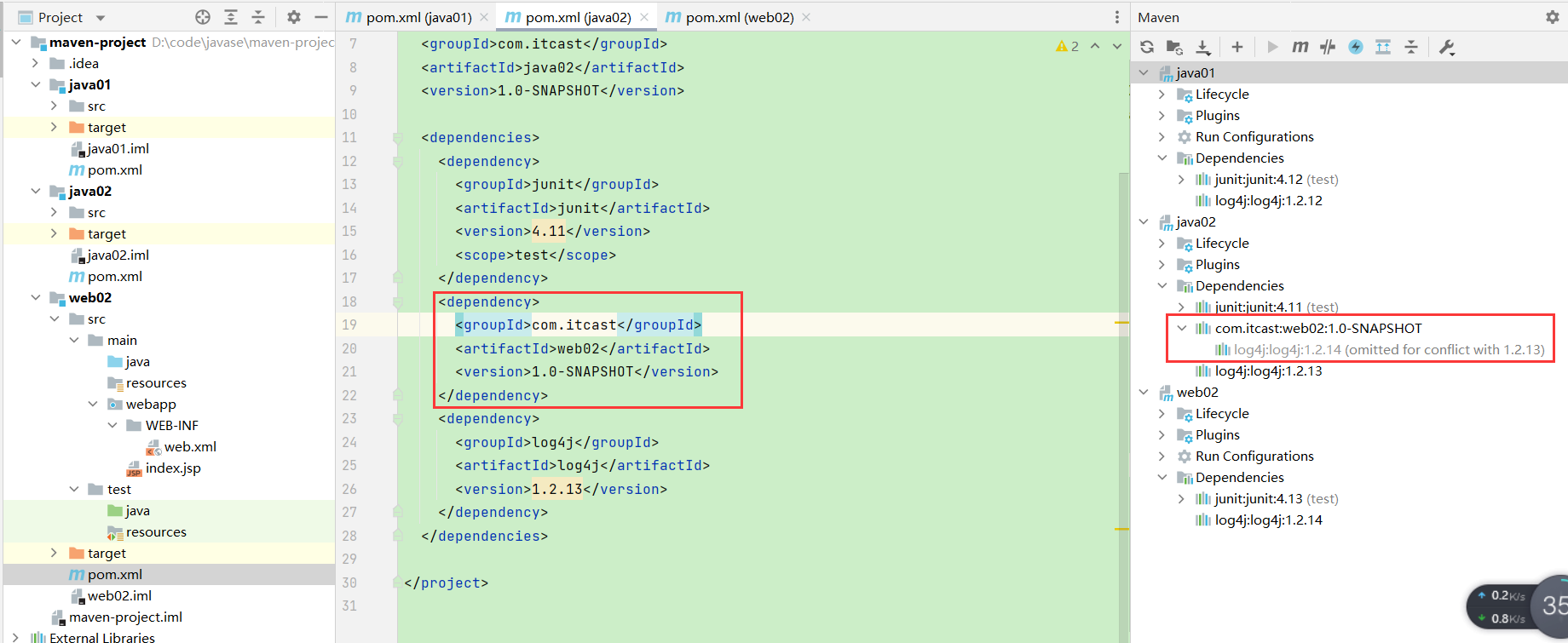This screenshot has height=643, width=1568.
Task: Toggle fold marker at line 18 dependency
Action: (398, 301)
